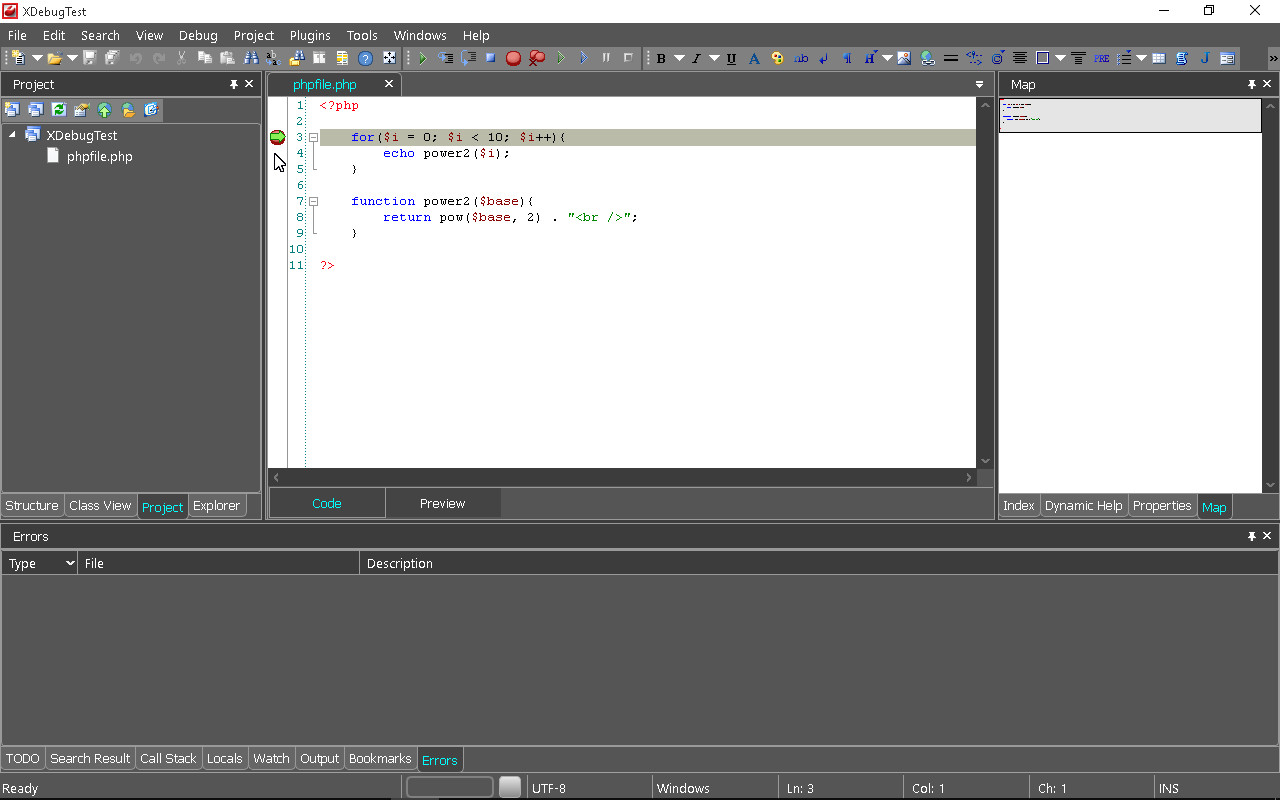Click the Full screen arrows icon
Image resolution: width=1280 pixels, height=800 pixels.
click(389, 58)
